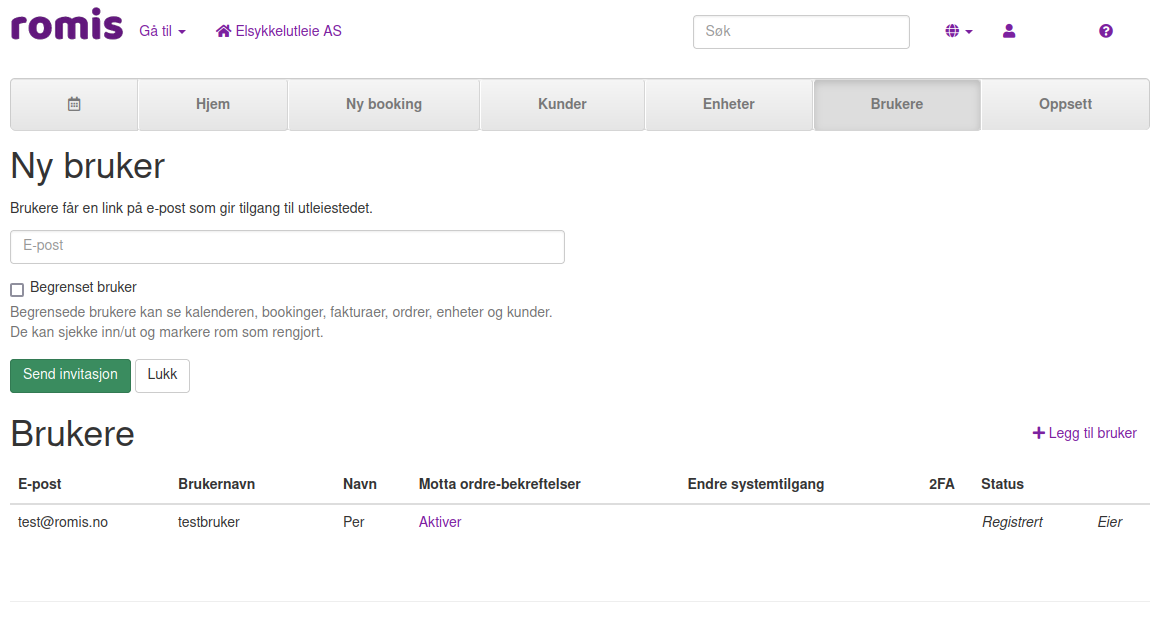1156x621 pixels.
Task: Click Legg til bruker link
Action: click(x=1084, y=433)
